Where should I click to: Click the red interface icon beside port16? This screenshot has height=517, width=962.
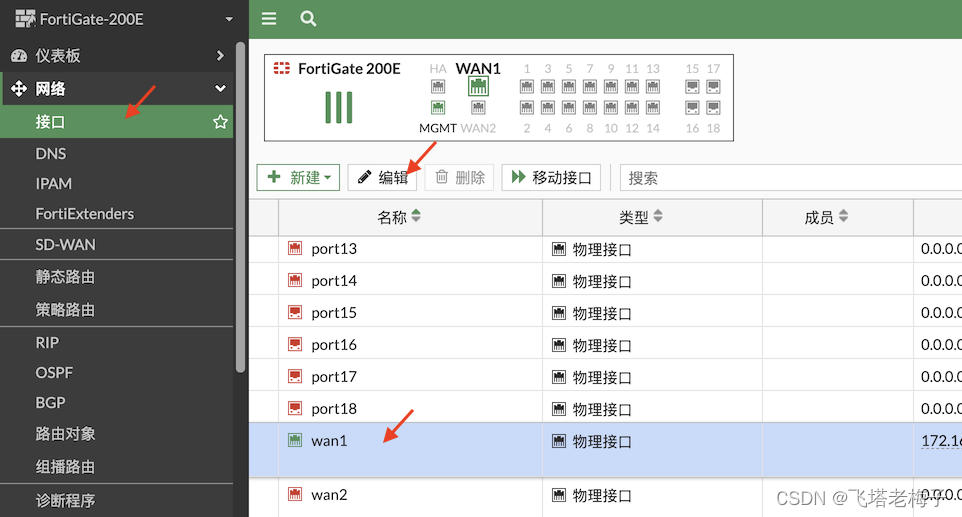pos(295,343)
